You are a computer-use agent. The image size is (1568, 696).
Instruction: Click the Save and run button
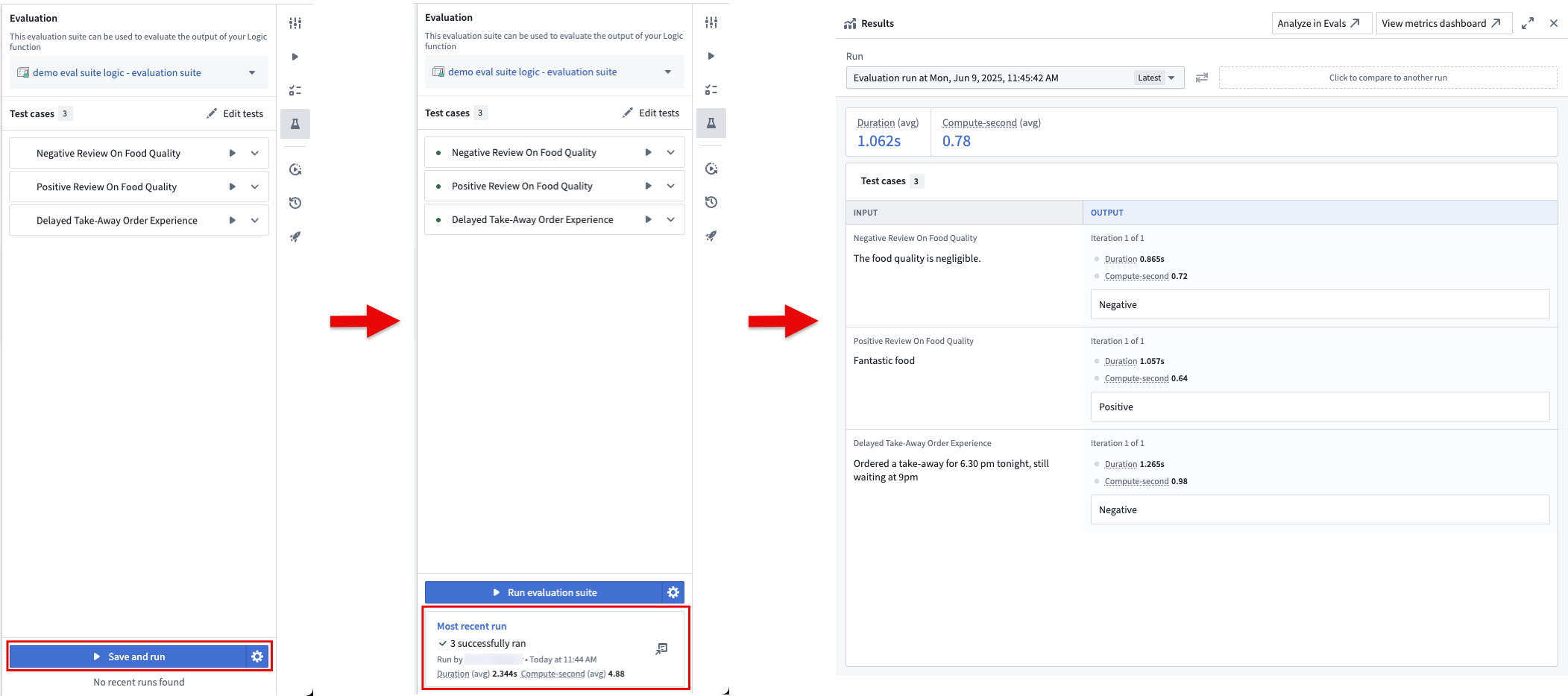(128, 656)
